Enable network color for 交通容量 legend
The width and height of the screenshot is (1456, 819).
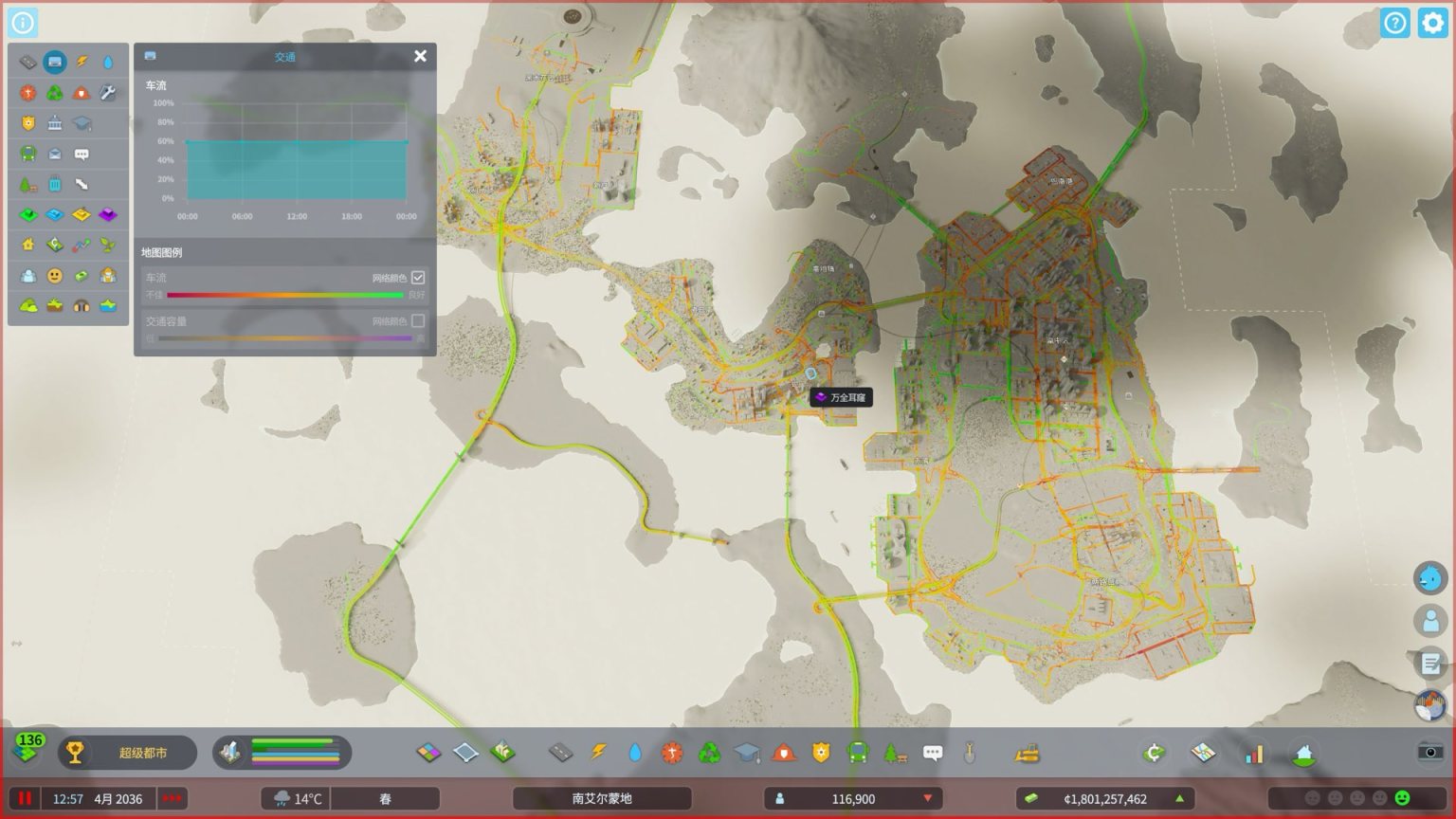(x=418, y=321)
